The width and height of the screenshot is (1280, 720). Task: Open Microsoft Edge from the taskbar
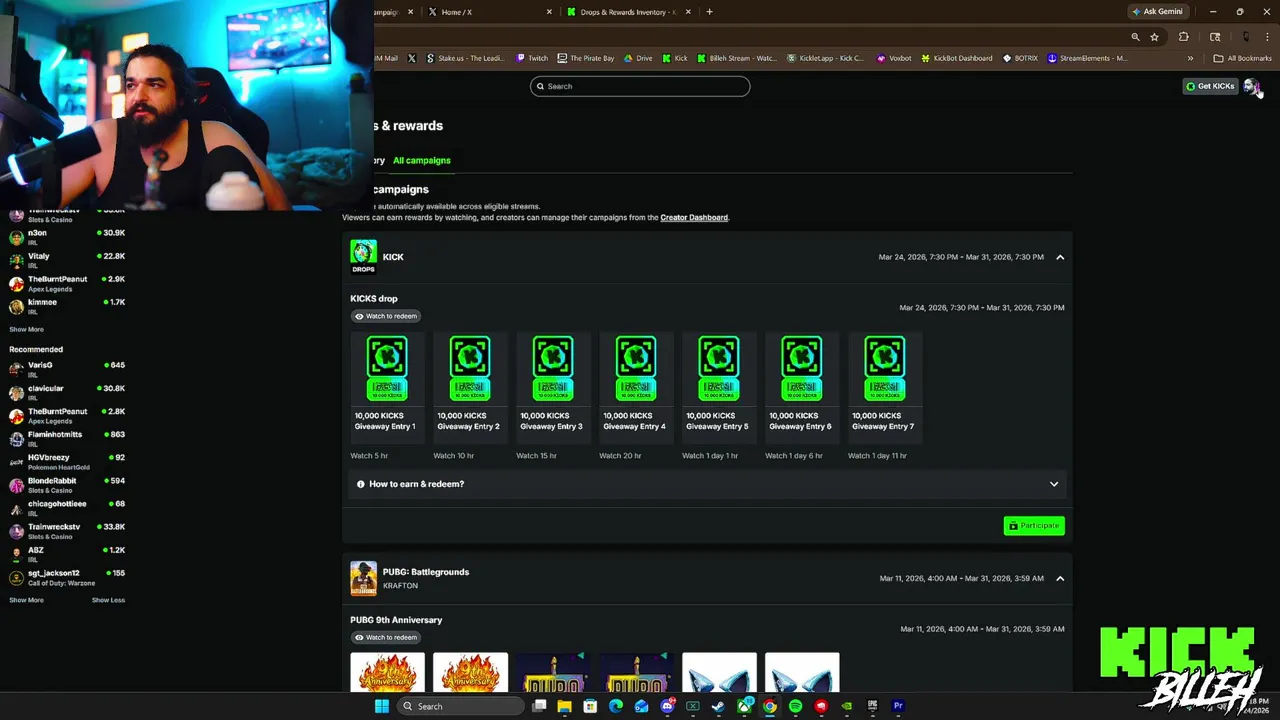tap(616, 706)
